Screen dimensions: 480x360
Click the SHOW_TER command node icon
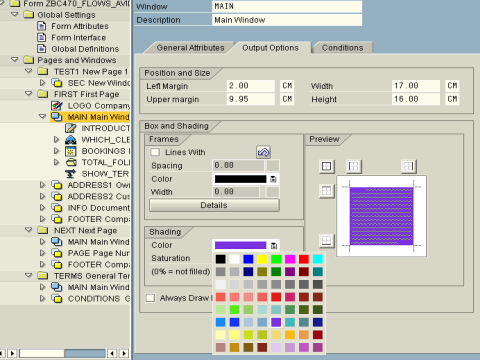[70, 174]
